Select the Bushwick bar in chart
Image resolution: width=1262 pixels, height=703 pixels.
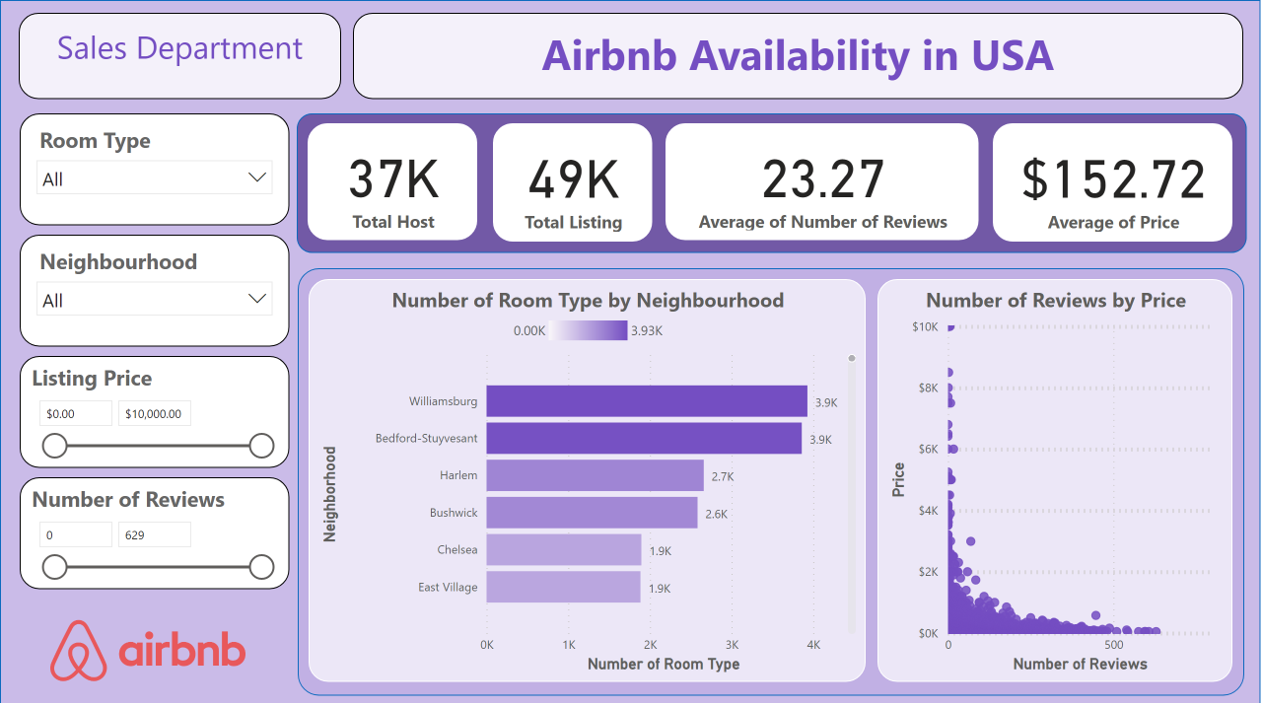coord(592,512)
